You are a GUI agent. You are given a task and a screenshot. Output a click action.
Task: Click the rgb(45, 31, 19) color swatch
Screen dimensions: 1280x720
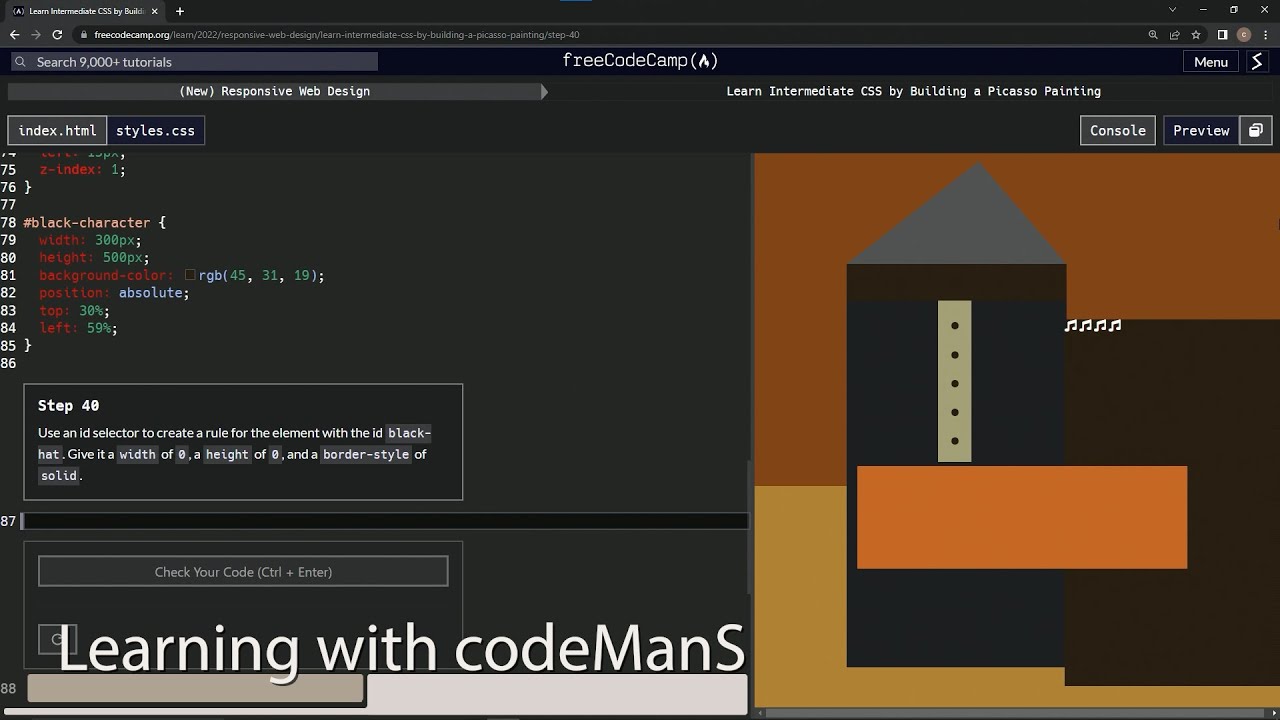[x=190, y=275]
